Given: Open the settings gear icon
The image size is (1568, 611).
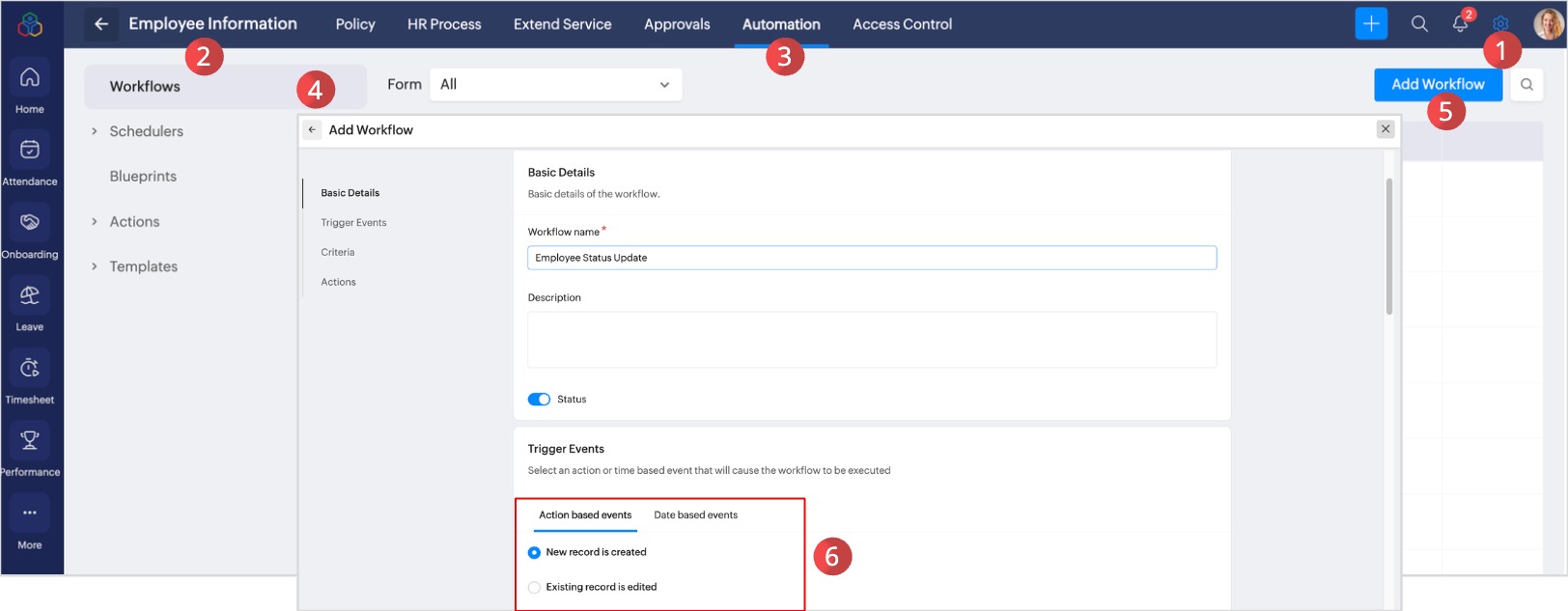Looking at the screenshot, I should point(1500,24).
